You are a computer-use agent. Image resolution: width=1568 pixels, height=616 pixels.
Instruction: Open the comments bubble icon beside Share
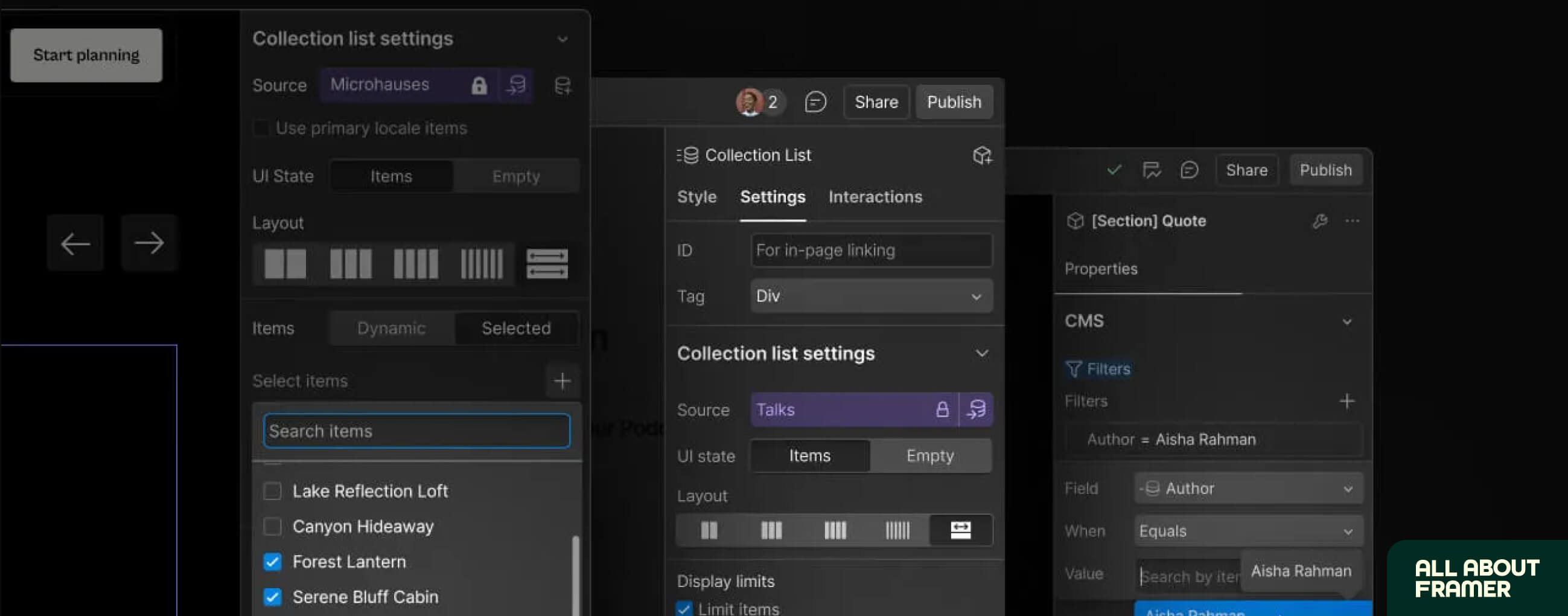[815, 101]
